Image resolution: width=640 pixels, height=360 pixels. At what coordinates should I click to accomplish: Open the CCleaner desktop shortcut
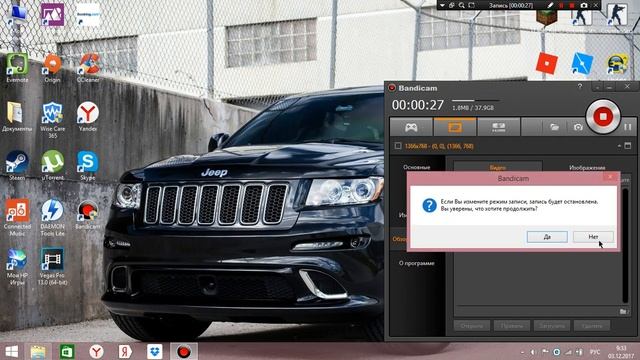pyautogui.click(x=88, y=68)
